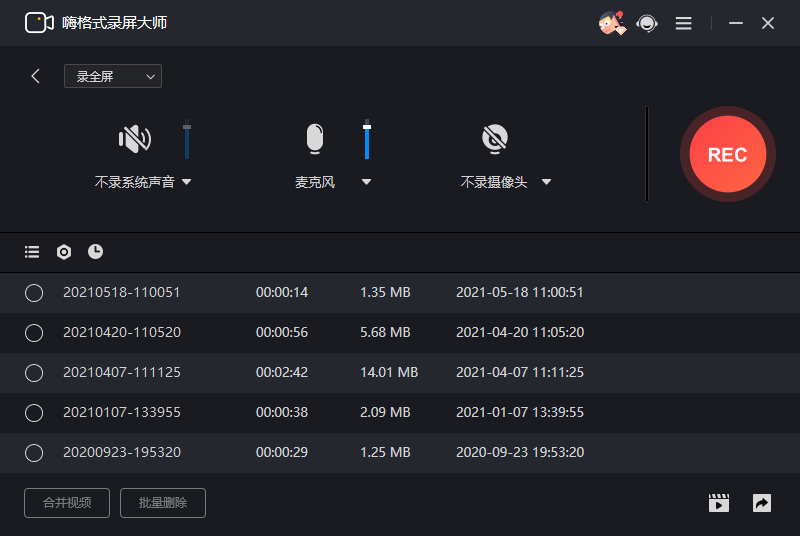Click the microphone icon
The width and height of the screenshot is (800, 536).
coord(315,139)
